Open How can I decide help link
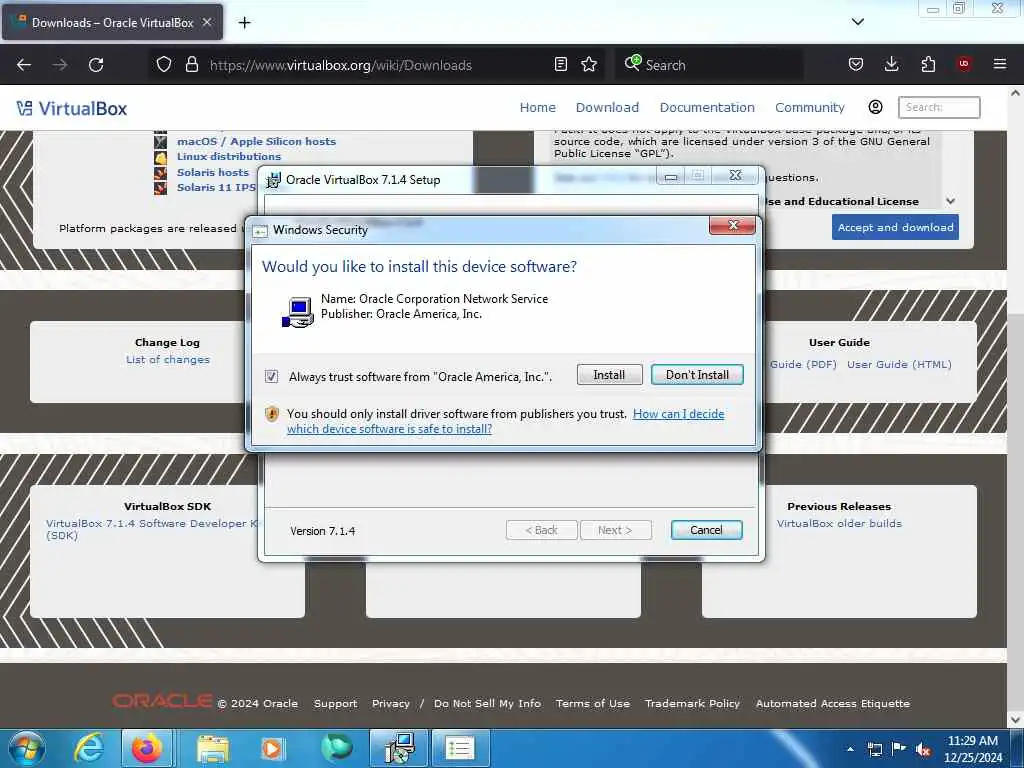Viewport: 1024px width, 768px height. click(x=679, y=414)
